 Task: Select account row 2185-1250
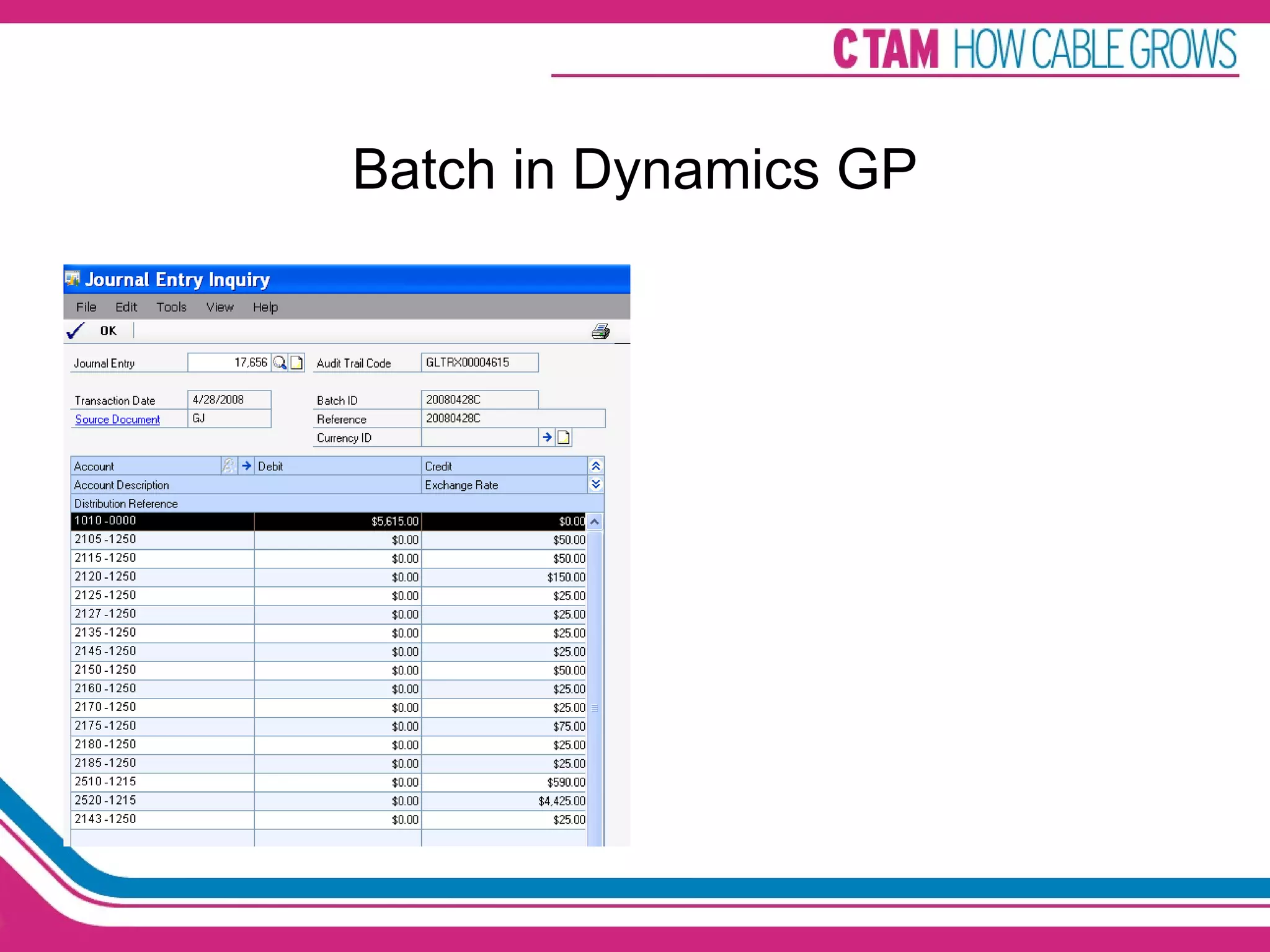pos(329,763)
